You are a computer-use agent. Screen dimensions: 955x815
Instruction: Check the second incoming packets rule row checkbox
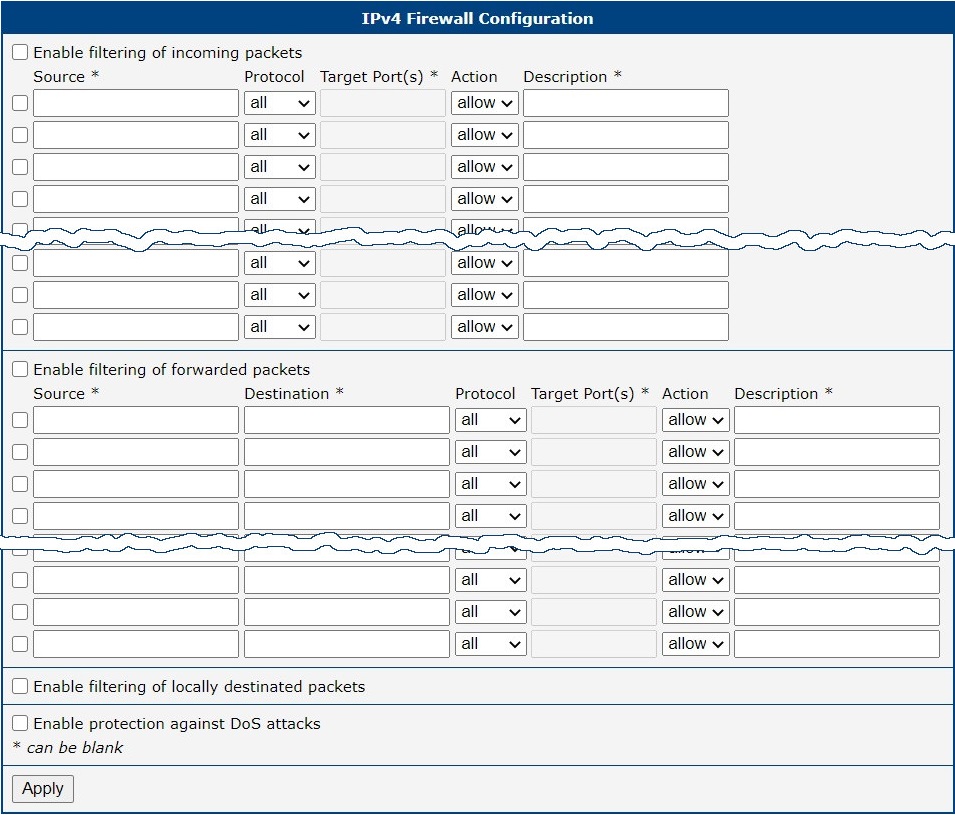pos(20,135)
